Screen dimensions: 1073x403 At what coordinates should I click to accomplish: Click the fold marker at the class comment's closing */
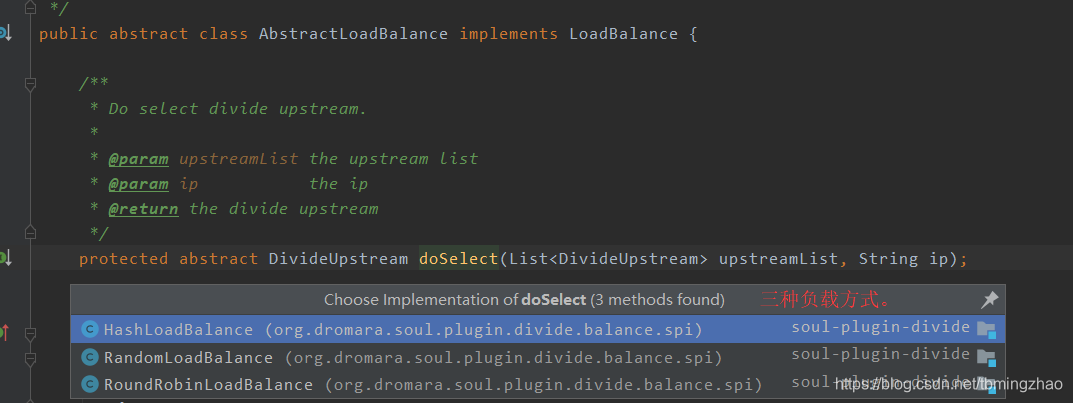pyautogui.click(x=30, y=7)
